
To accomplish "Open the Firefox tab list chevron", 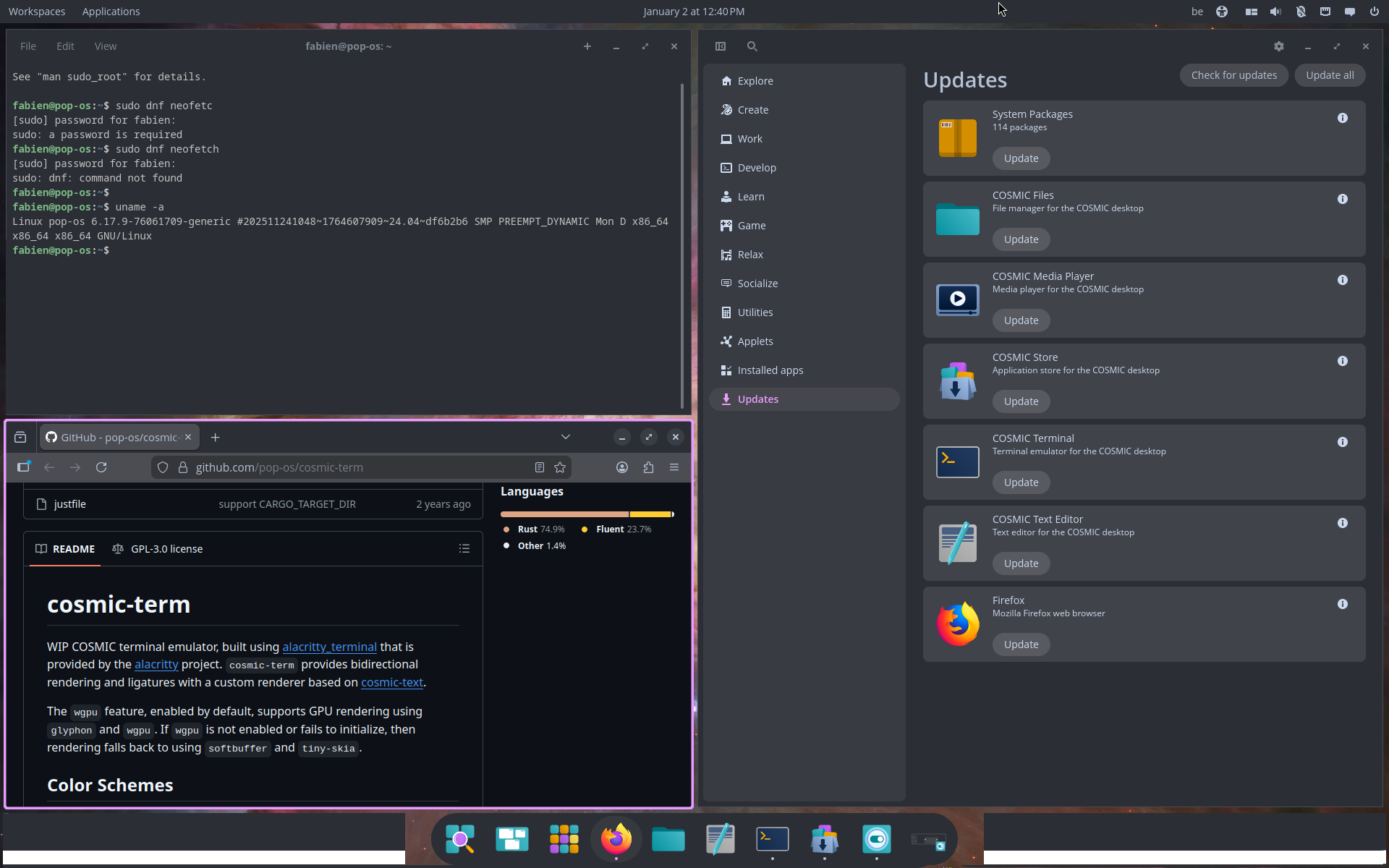I will coord(565,437).
